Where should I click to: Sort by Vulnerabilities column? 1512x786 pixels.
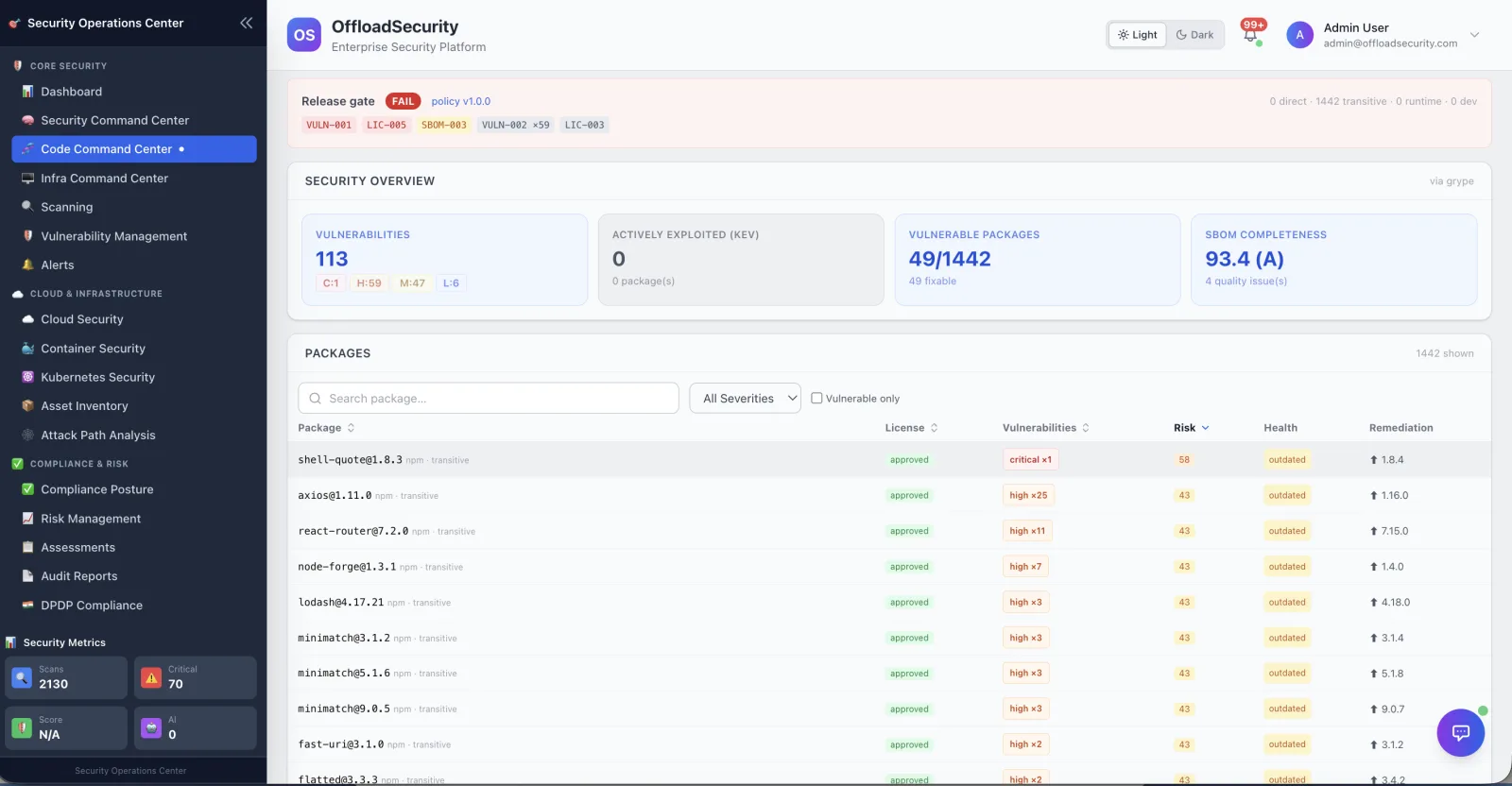(1045, 428)
